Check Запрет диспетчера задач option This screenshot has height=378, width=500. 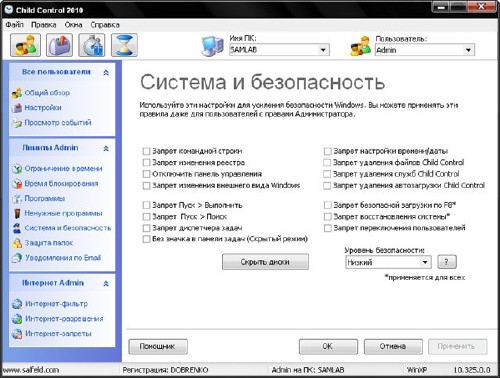point(146,228)
